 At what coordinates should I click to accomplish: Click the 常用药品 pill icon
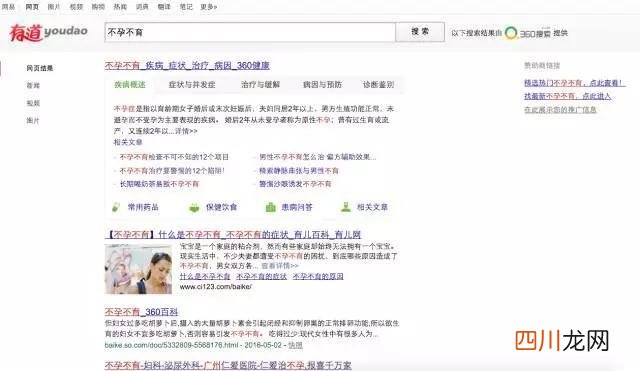point(116,207)
